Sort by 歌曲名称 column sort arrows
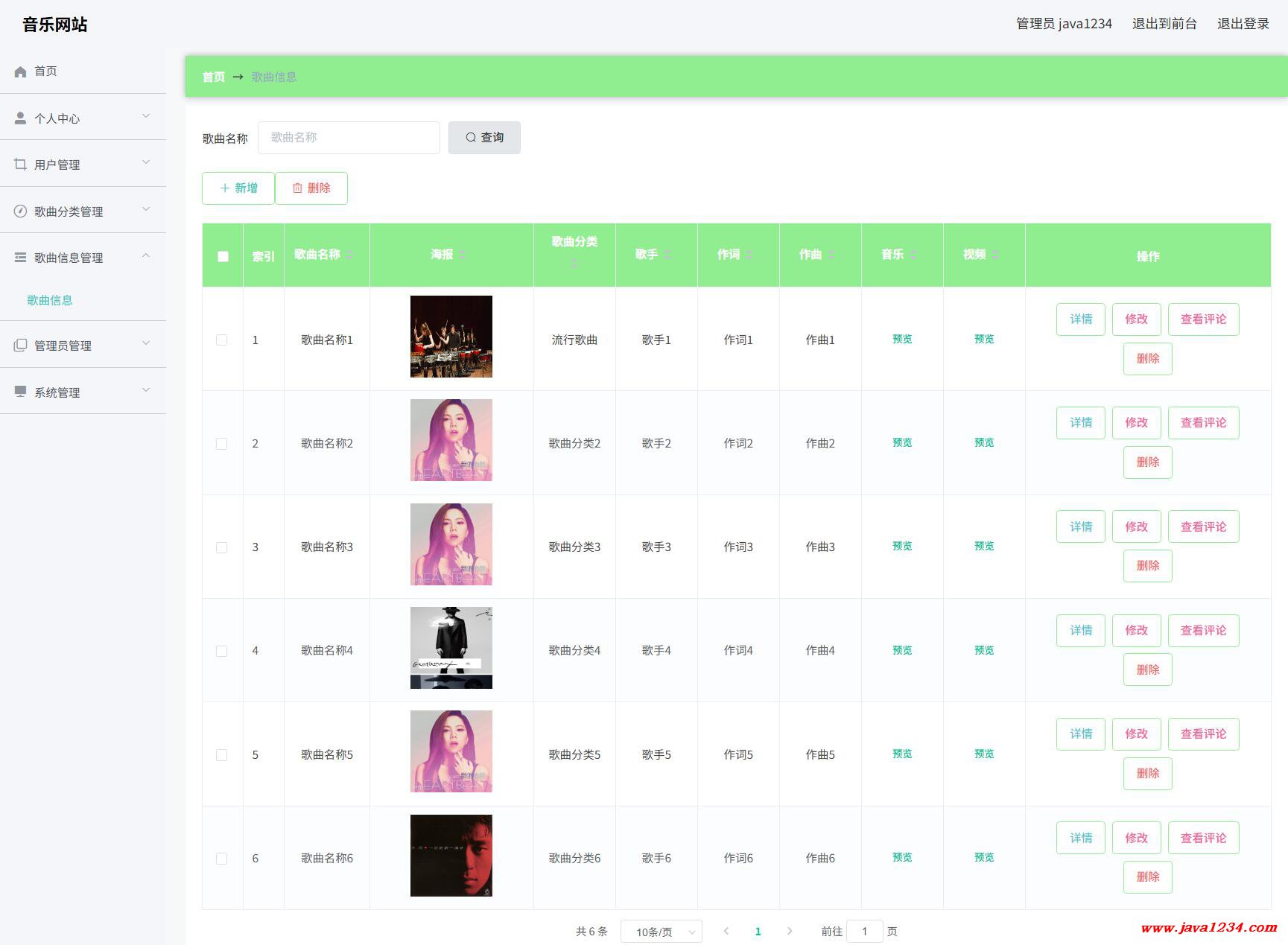The height and width of the screenshot is (945, 1288). coord(349,255)
